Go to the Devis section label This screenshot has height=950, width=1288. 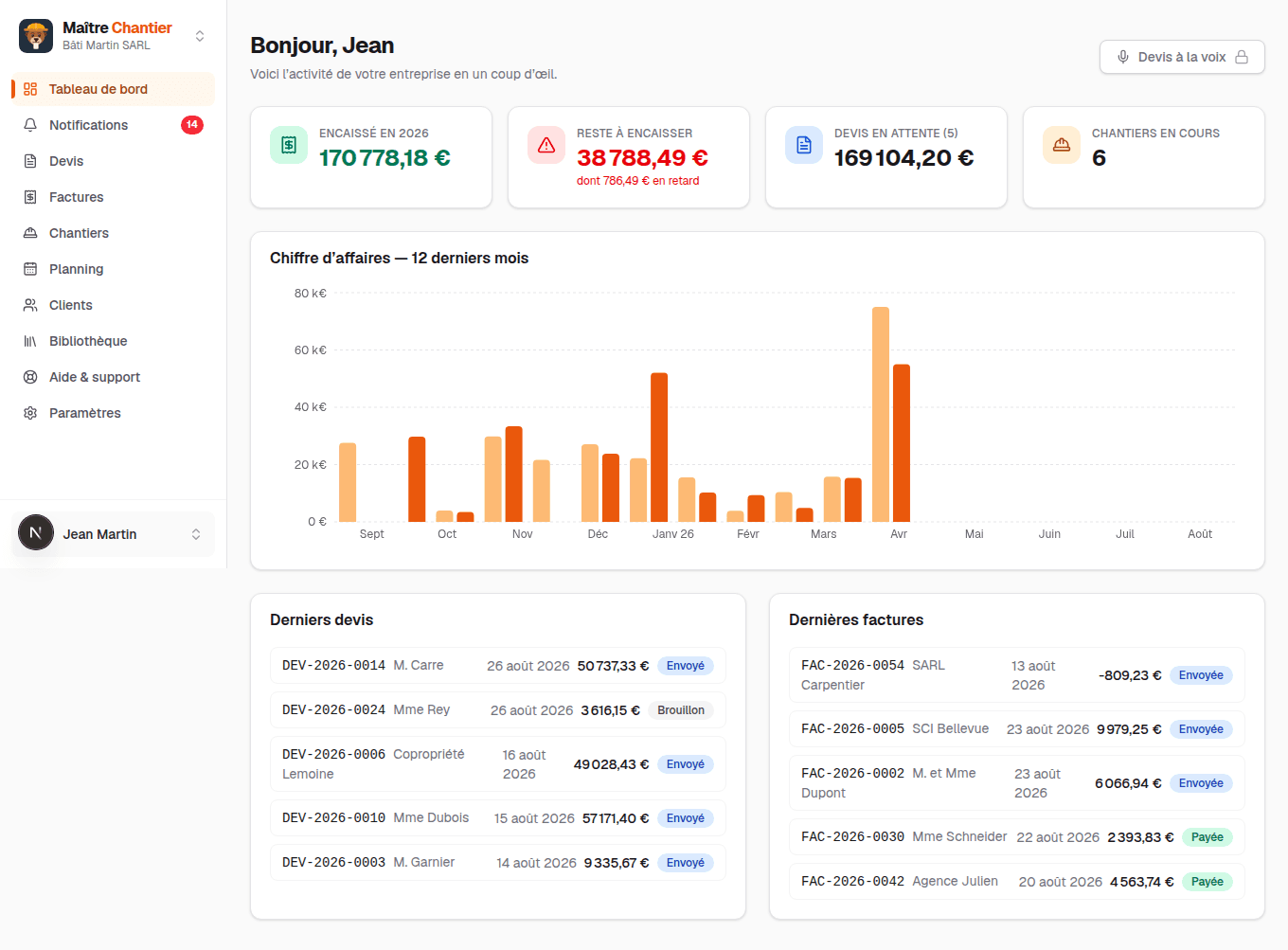tap(66, 161)
